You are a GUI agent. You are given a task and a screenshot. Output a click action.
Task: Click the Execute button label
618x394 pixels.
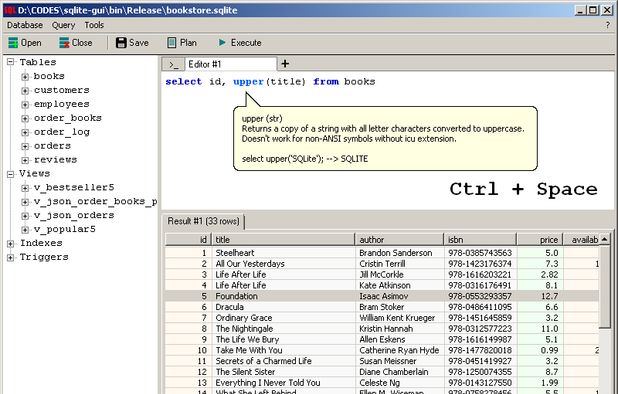point(246,43)
